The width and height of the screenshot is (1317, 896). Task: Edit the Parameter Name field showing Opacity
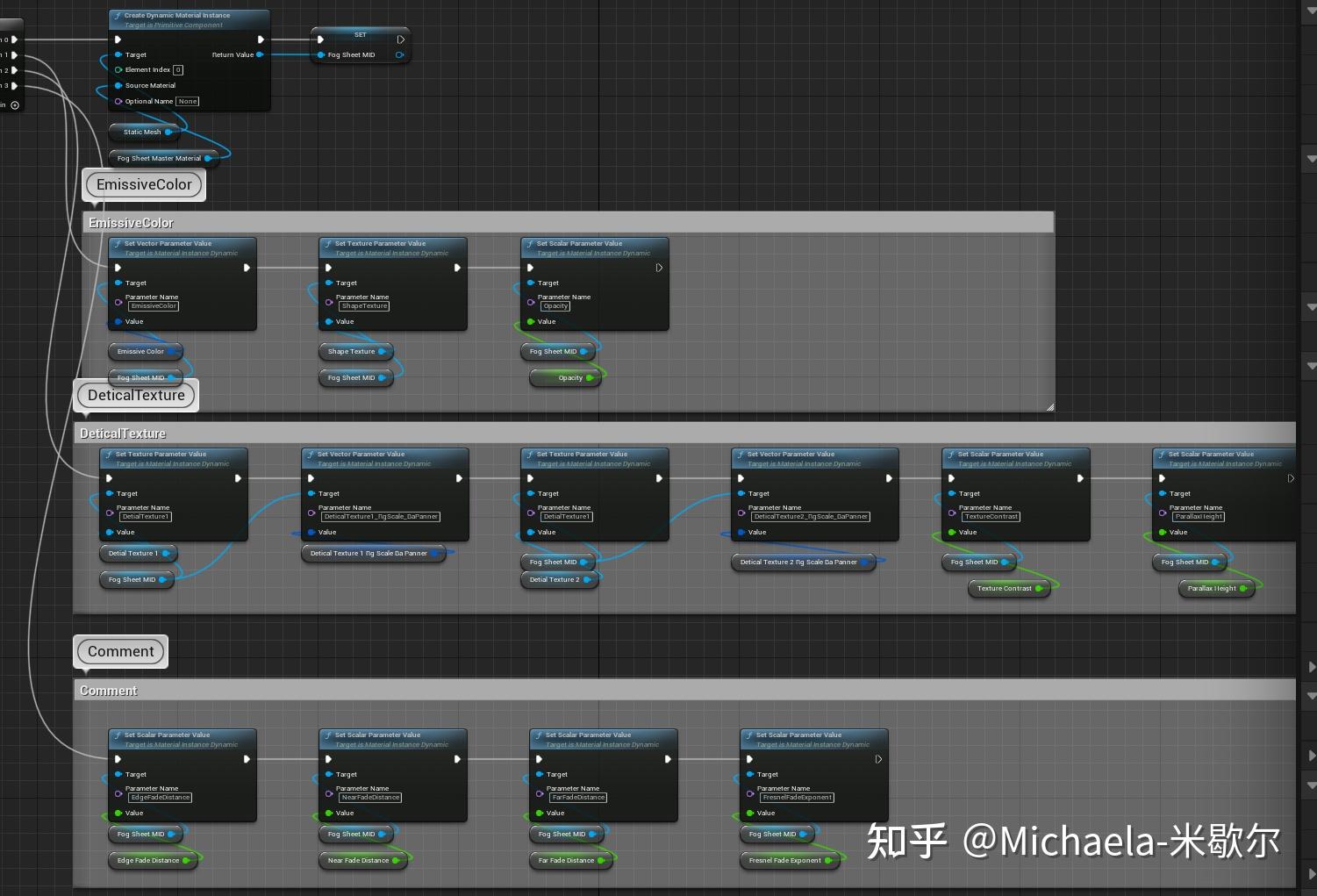pyautogui.click(x=555, y=306)
